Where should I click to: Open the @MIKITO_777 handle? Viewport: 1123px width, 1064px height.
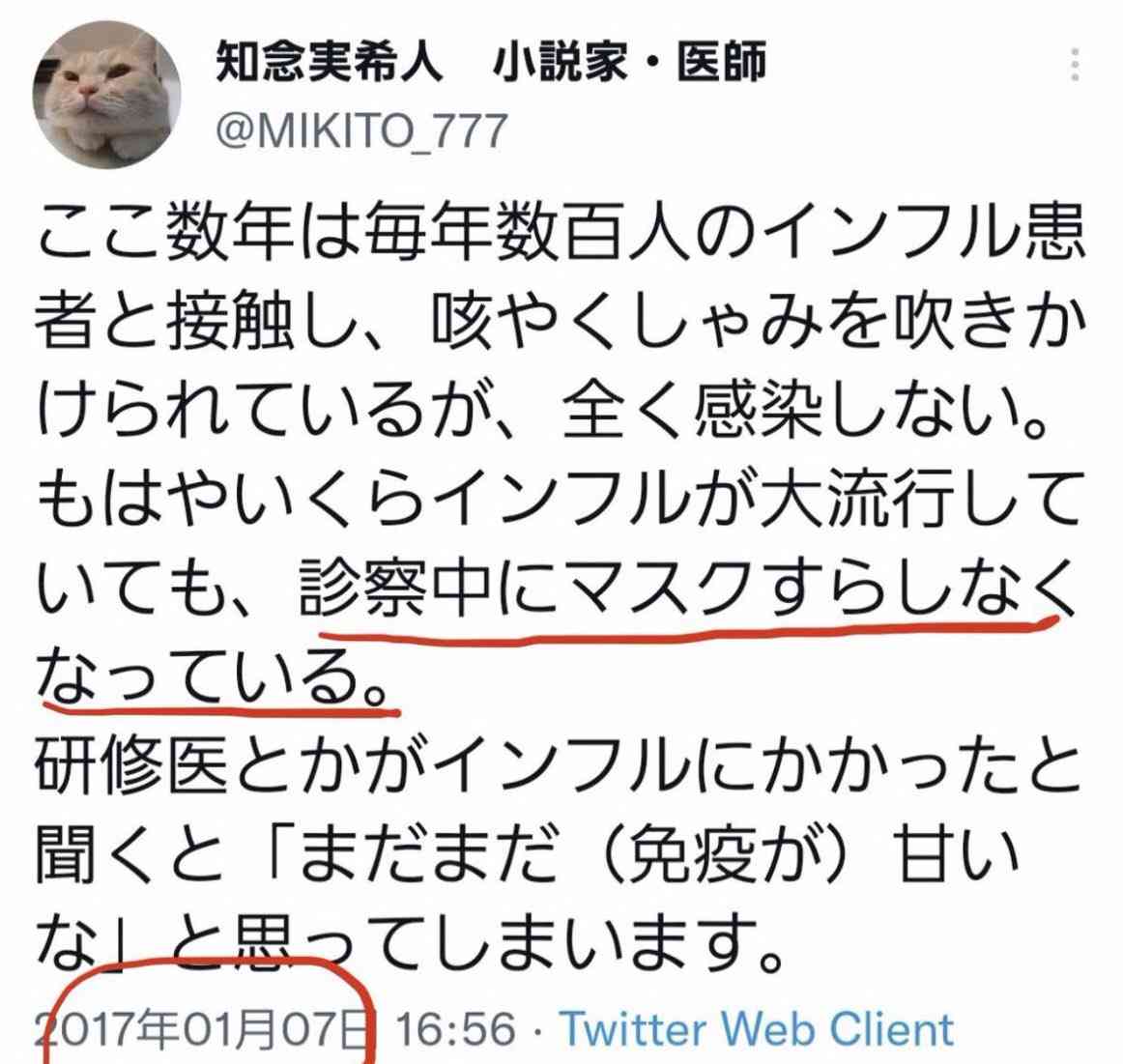pyautogui.click(x=361, y=131)
